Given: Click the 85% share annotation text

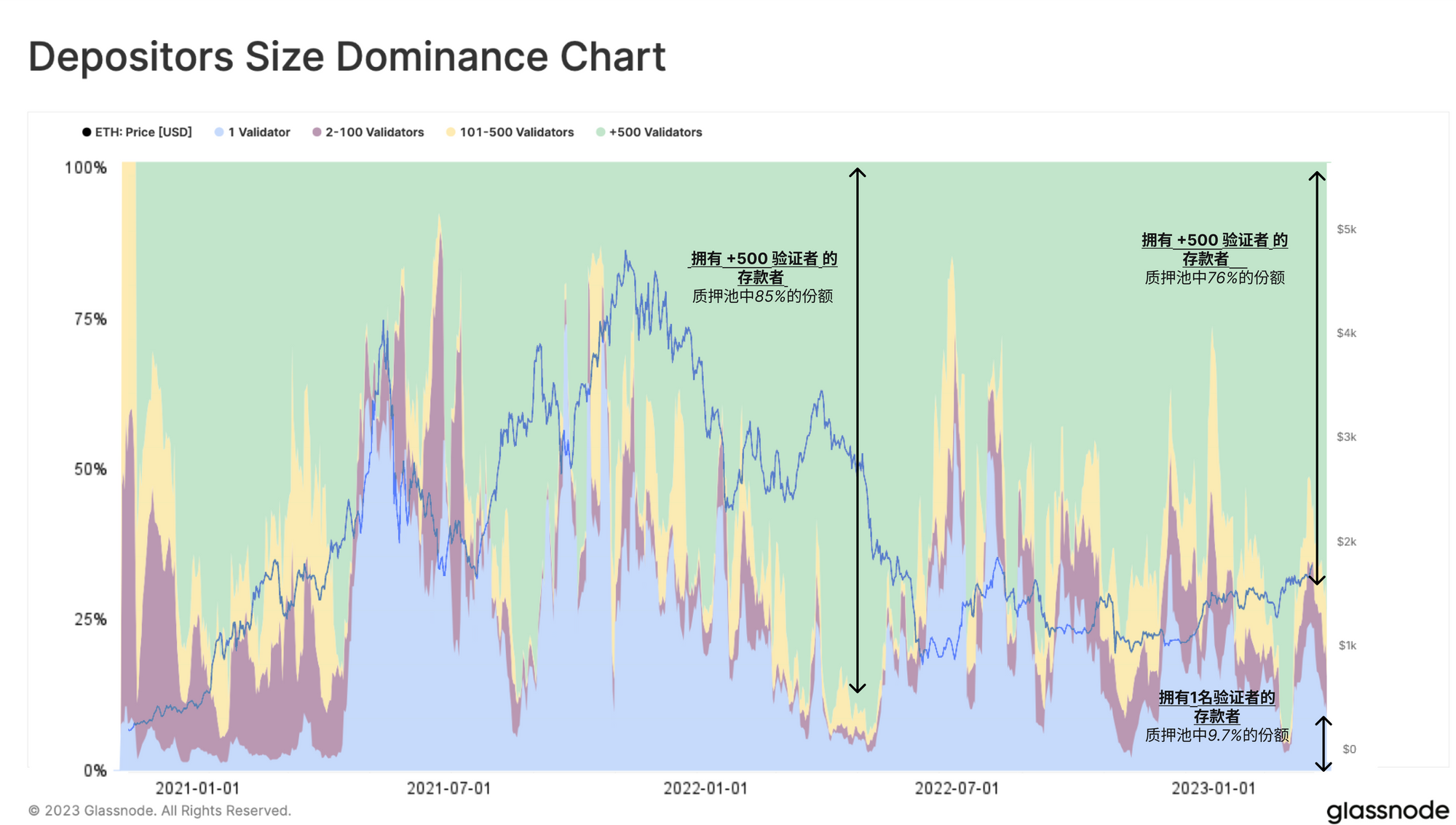Looking at the screenshot, I should (762, 296).
